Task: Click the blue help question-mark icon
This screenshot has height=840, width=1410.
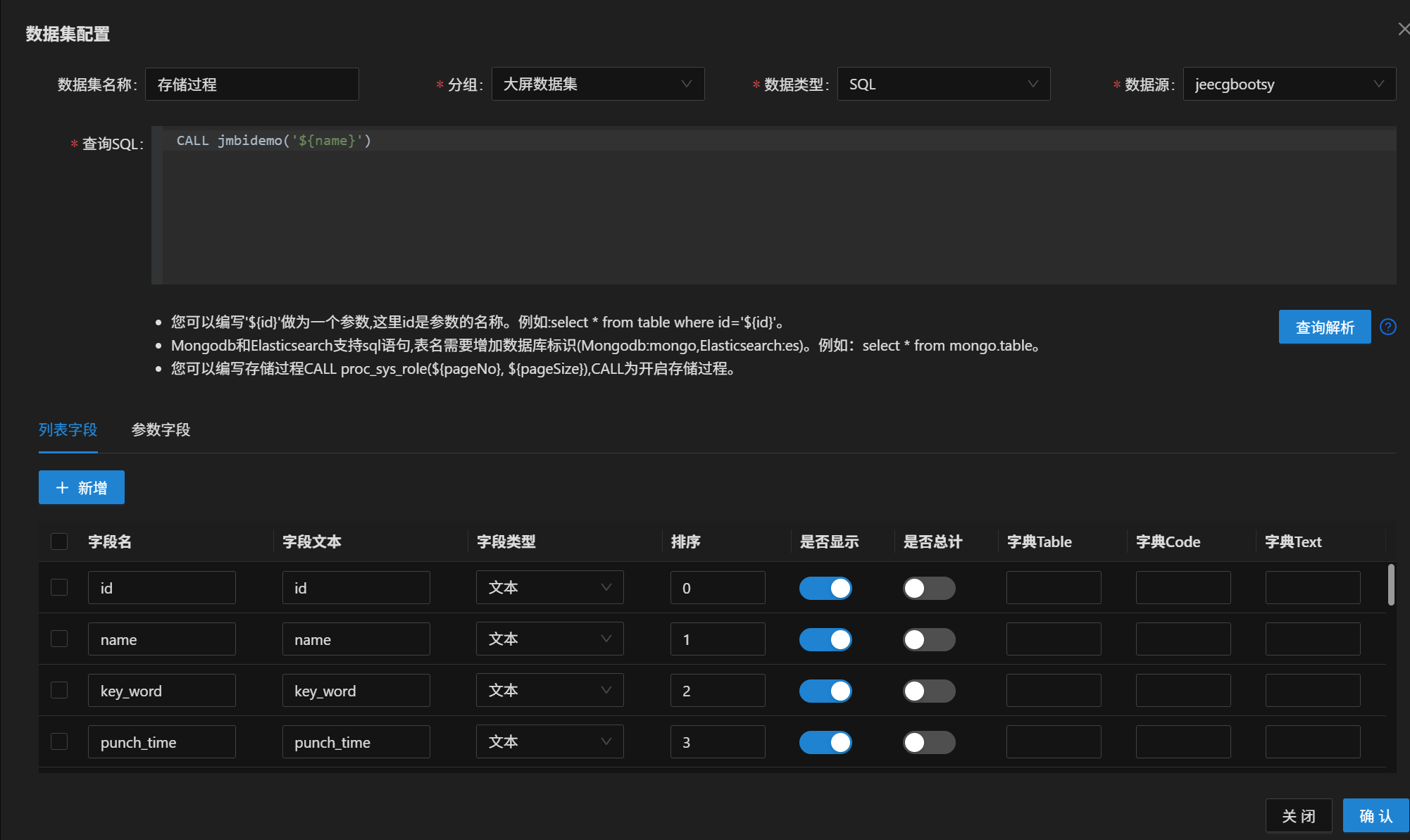Action: [x=1387, y=327]
